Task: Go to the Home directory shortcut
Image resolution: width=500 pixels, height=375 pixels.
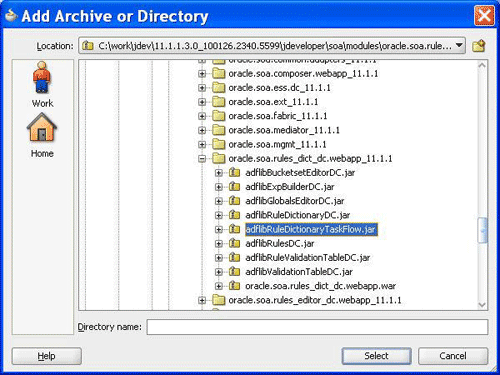Action: tap(42, 135)
